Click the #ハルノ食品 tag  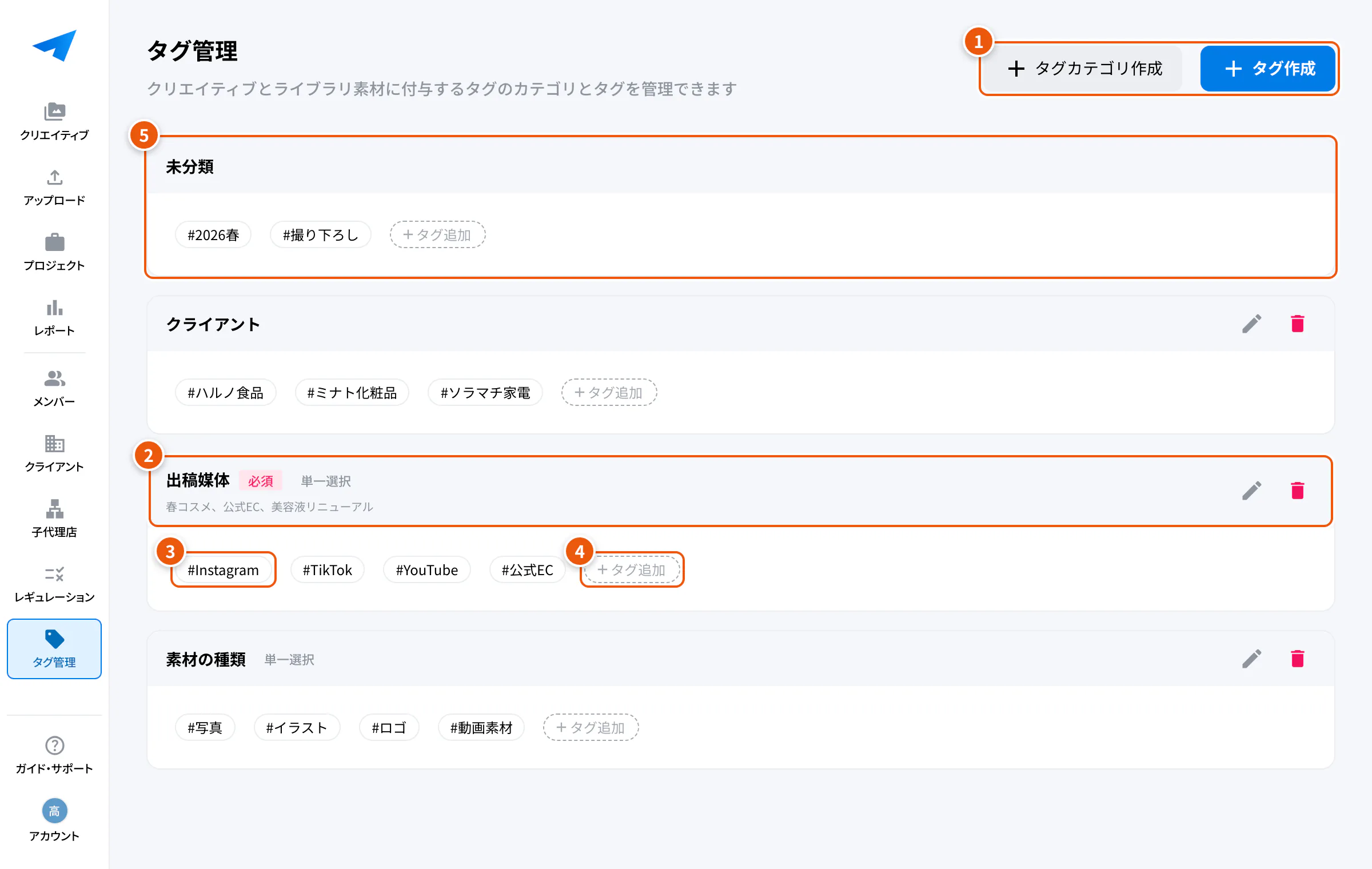(226, 392)
